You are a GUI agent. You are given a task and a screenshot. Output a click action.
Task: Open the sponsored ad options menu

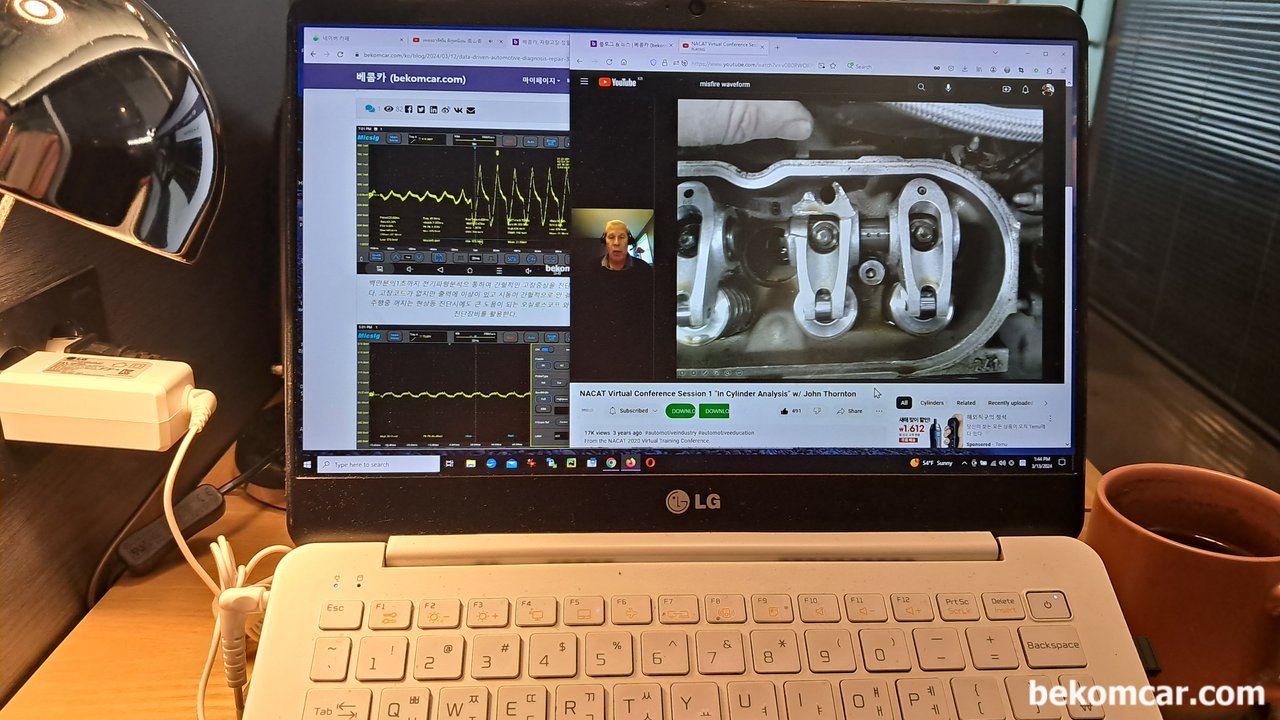pos(1050,419)
